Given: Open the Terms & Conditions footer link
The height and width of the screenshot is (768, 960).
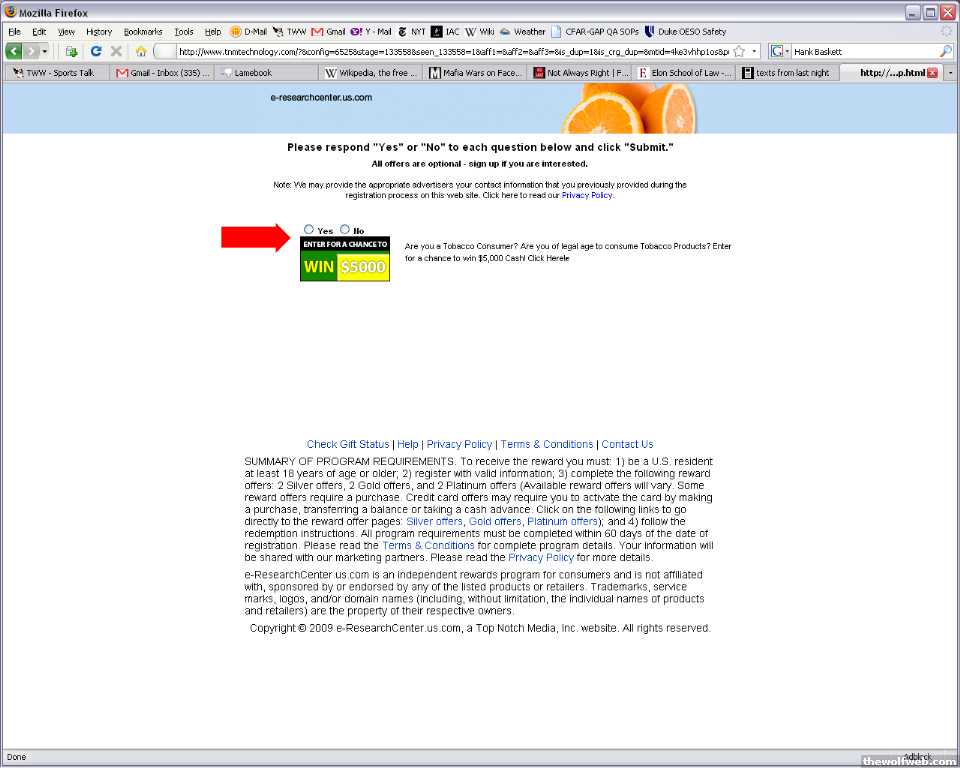Looking at the screenshot, I should [x=547, y=444].
